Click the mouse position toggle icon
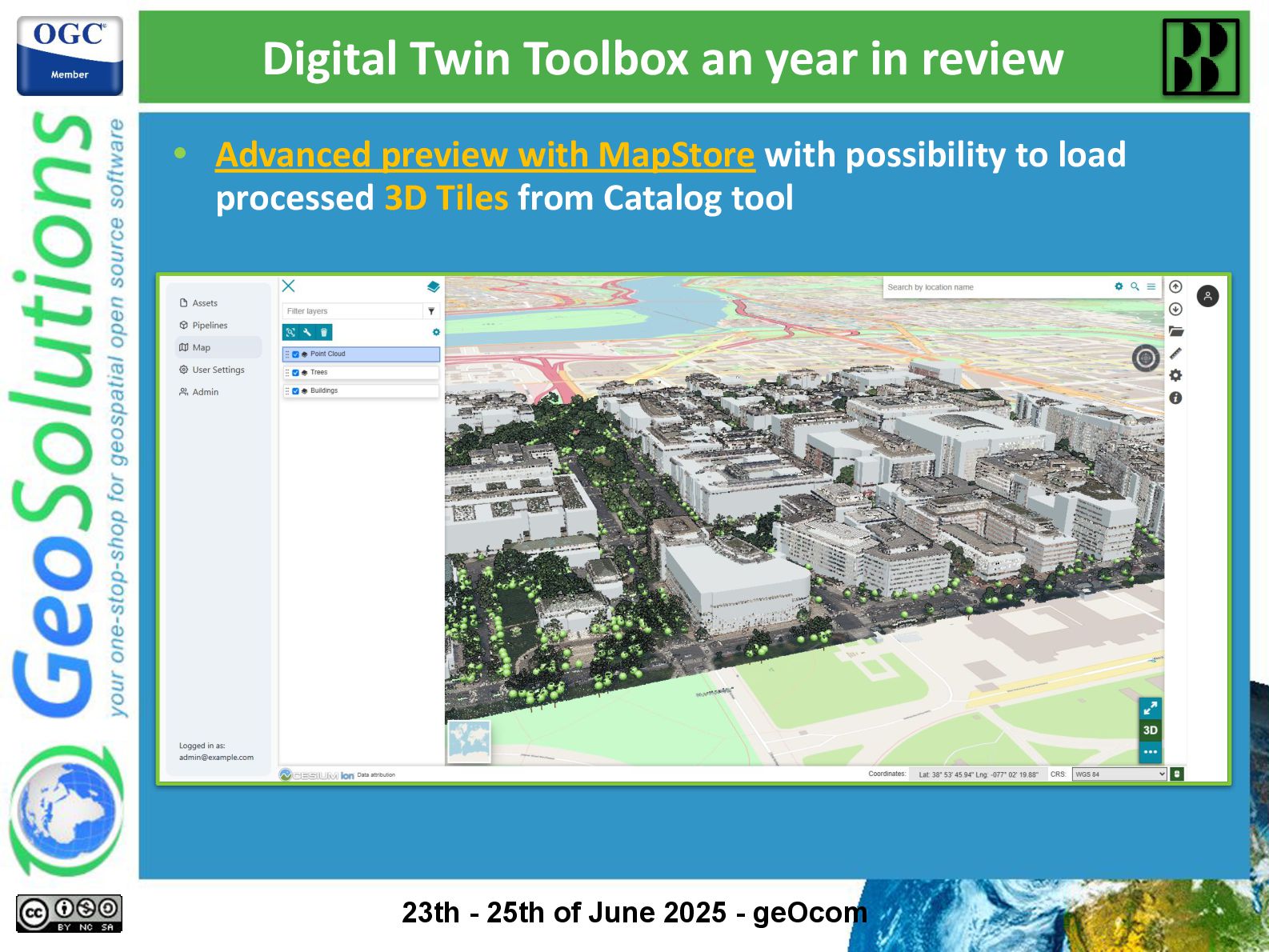The width and height of the screenshot is (1269, 952). (x=1177, y=774)
